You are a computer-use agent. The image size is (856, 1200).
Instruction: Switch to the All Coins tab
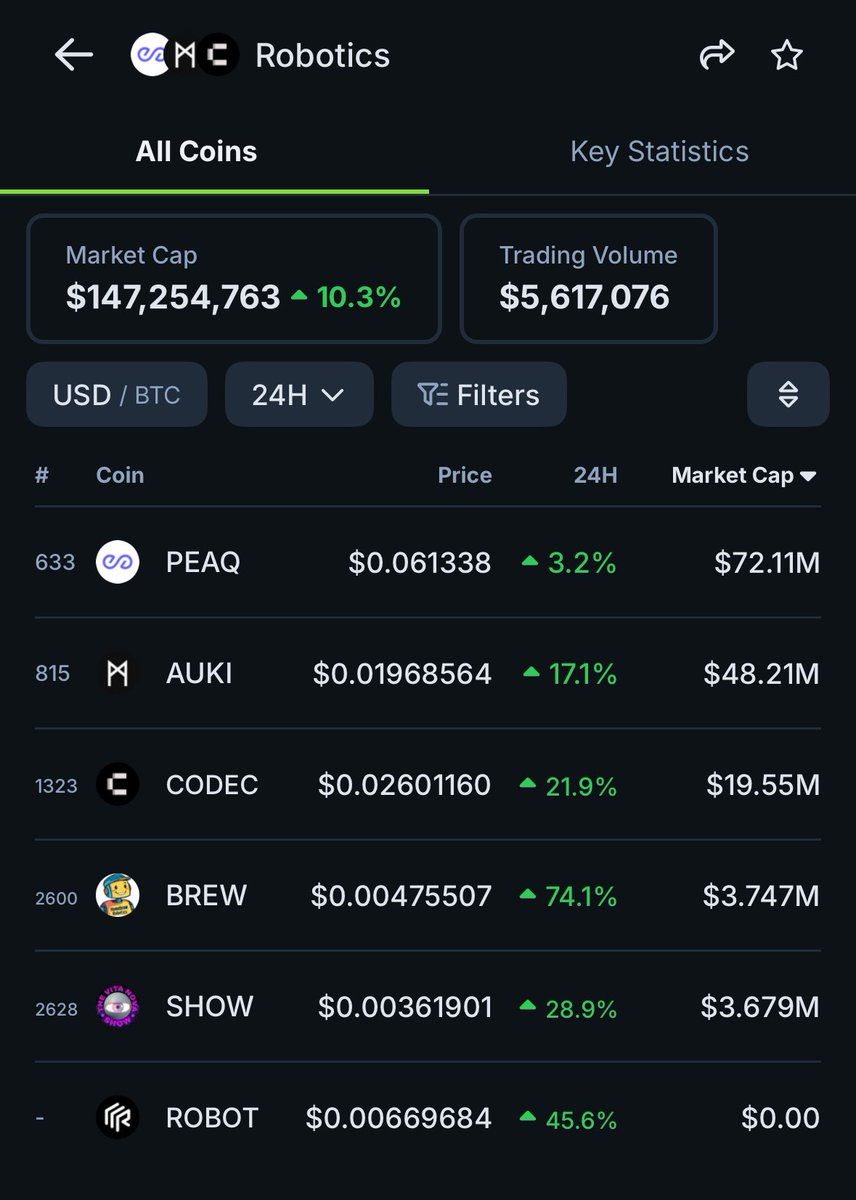point(197,152)
